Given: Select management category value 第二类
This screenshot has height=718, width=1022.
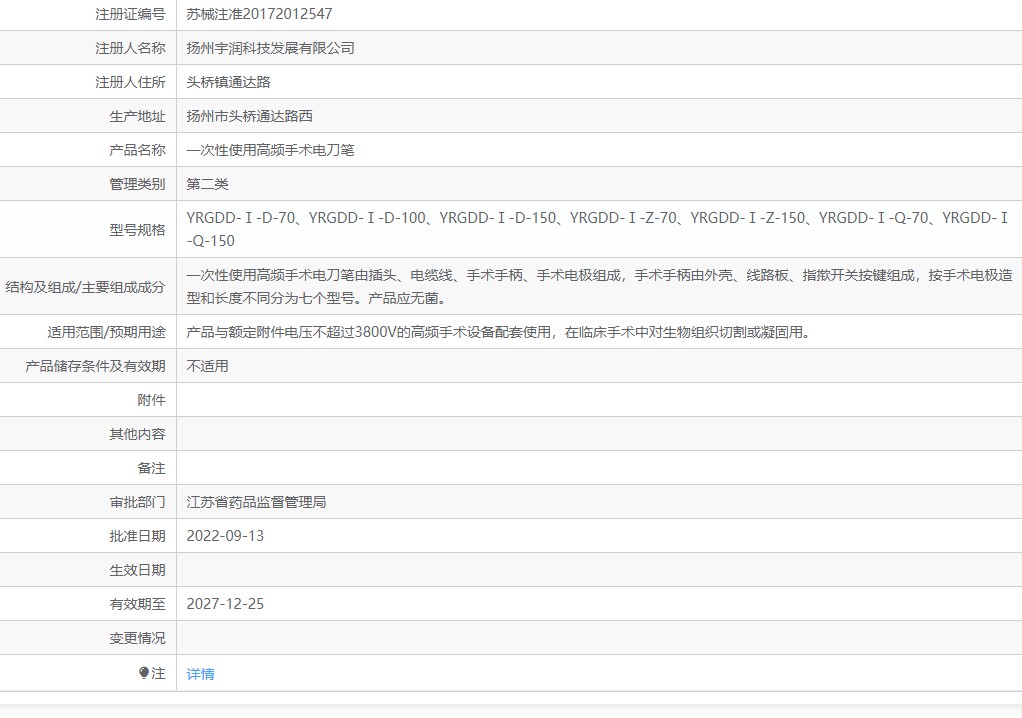Looking at the screenshot, I should coord(207,184).
